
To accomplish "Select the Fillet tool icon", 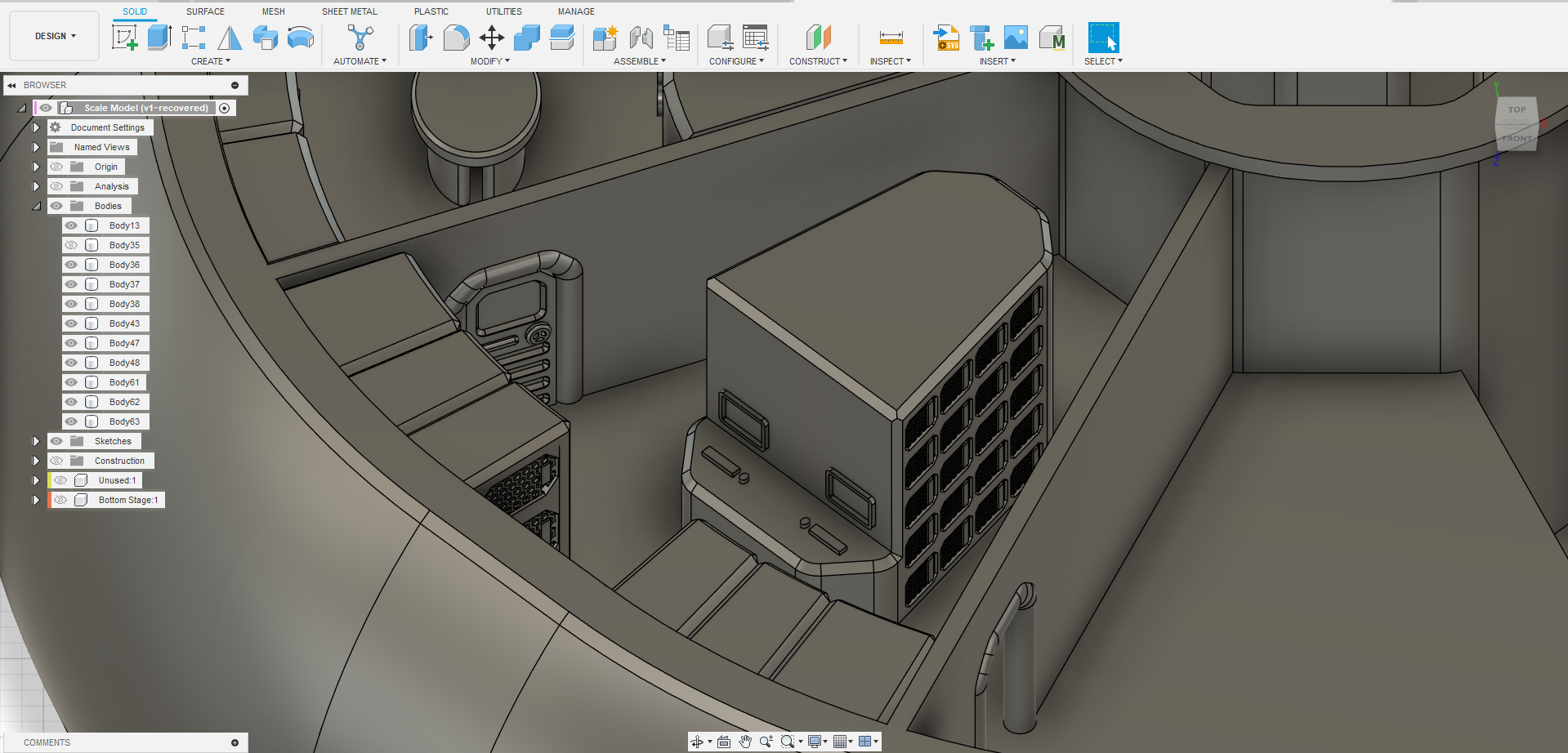I will tap(456, 38).
